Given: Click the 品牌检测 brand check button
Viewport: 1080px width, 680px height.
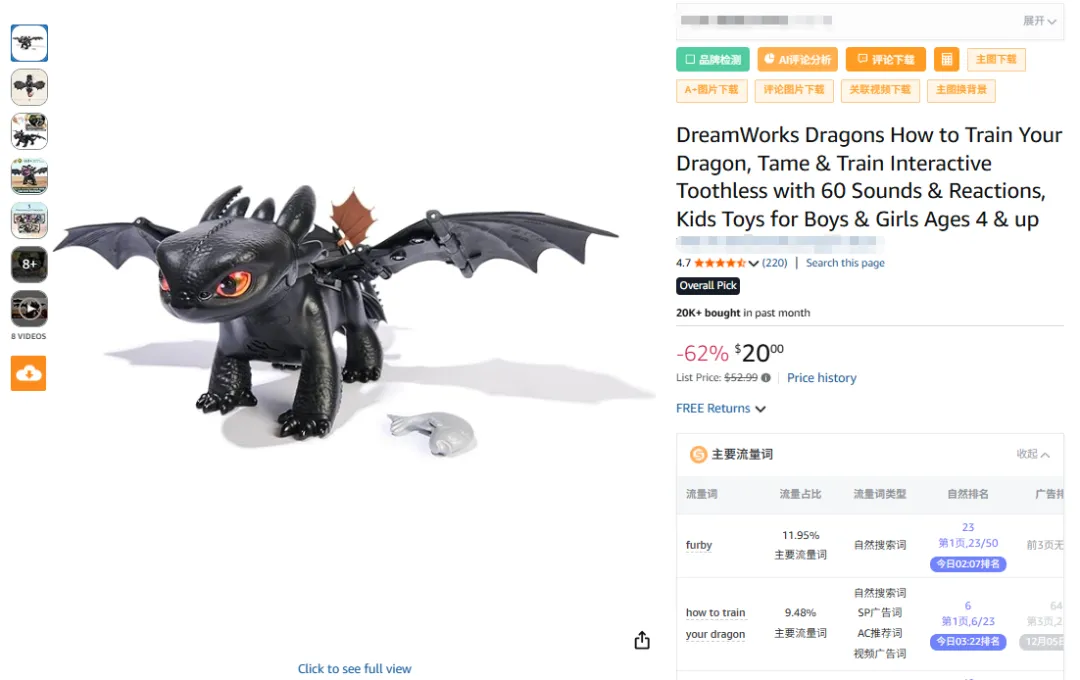Looking at the screenshot, I should pos(712,60).
